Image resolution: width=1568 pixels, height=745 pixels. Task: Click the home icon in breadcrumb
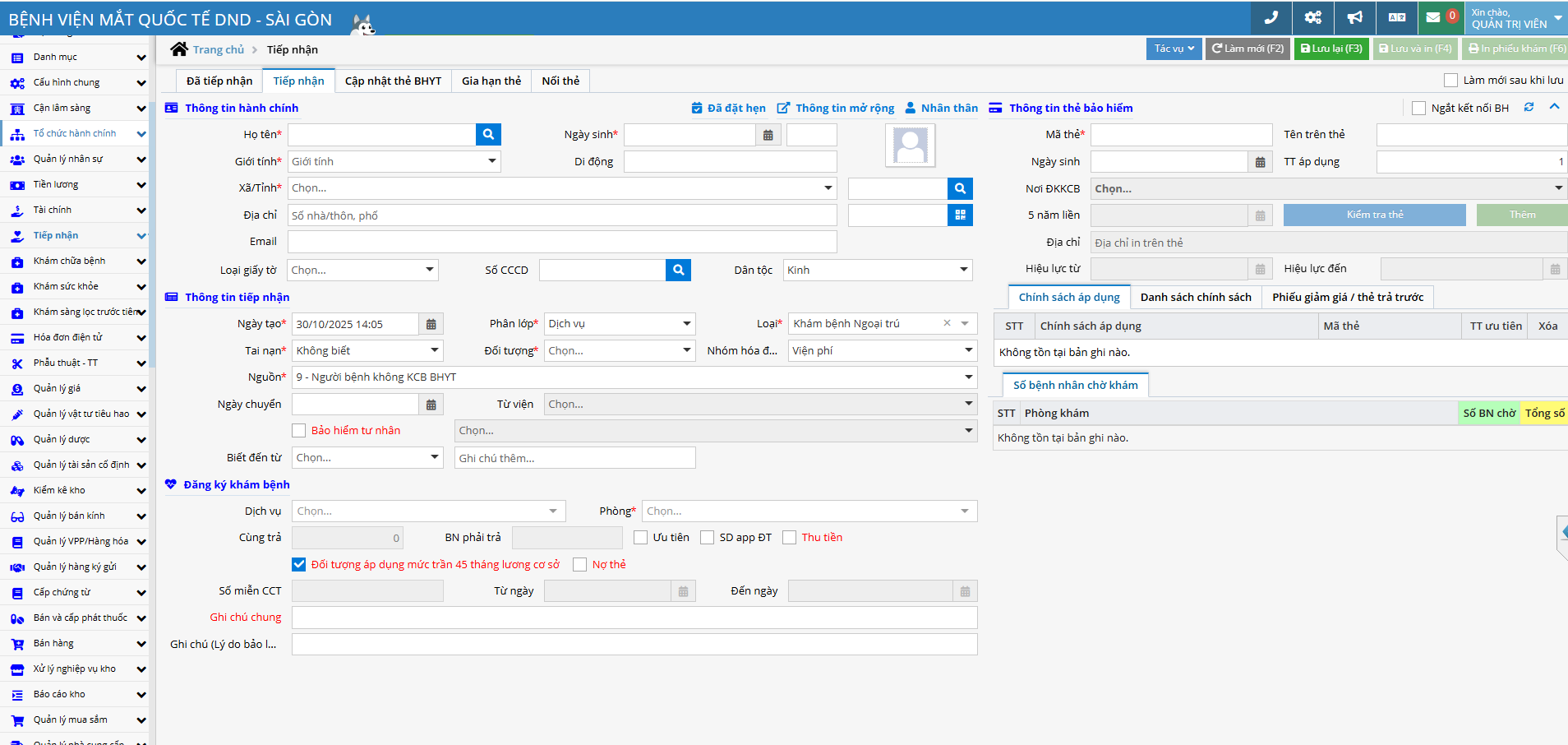179,49
